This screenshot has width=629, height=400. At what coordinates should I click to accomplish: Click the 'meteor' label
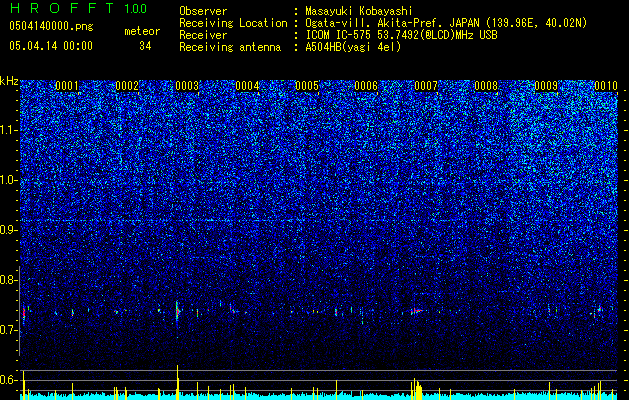(x=142, y=31)
